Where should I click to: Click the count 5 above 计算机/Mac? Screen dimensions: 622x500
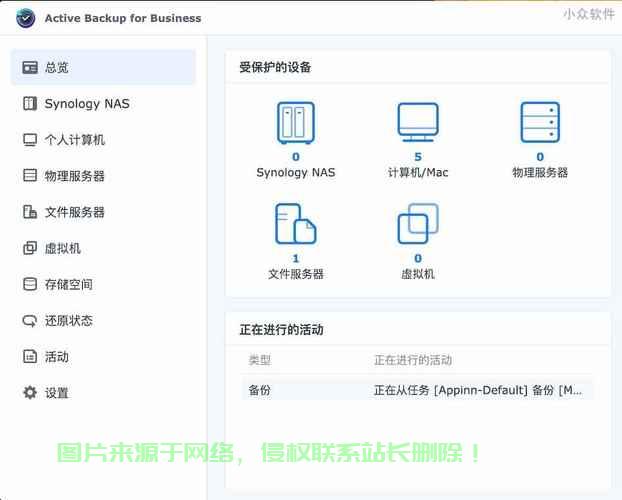[418, 157]
